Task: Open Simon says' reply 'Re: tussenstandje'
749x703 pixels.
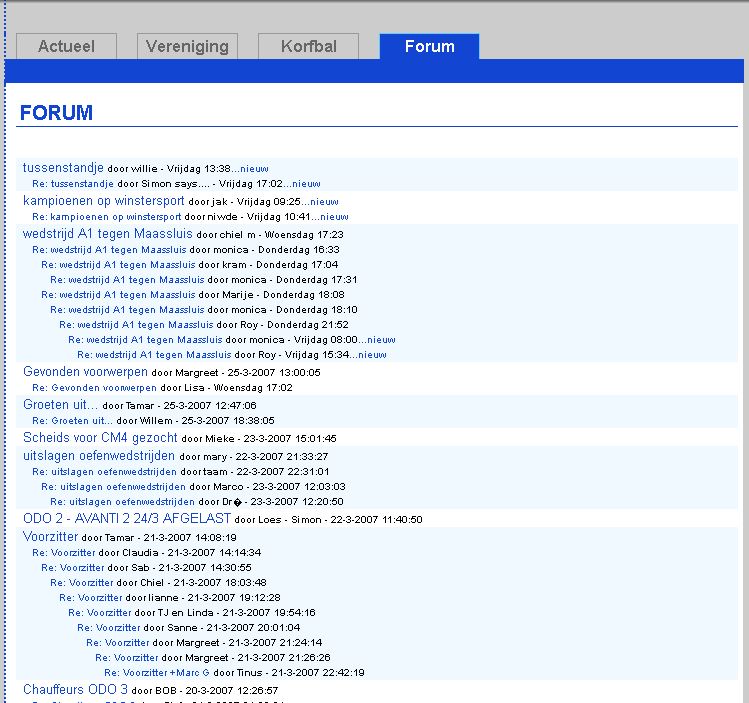Action: point(73,184)
